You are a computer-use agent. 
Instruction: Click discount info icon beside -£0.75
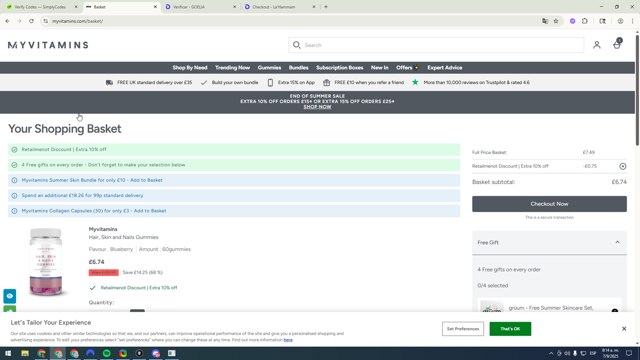coord(622,166)
